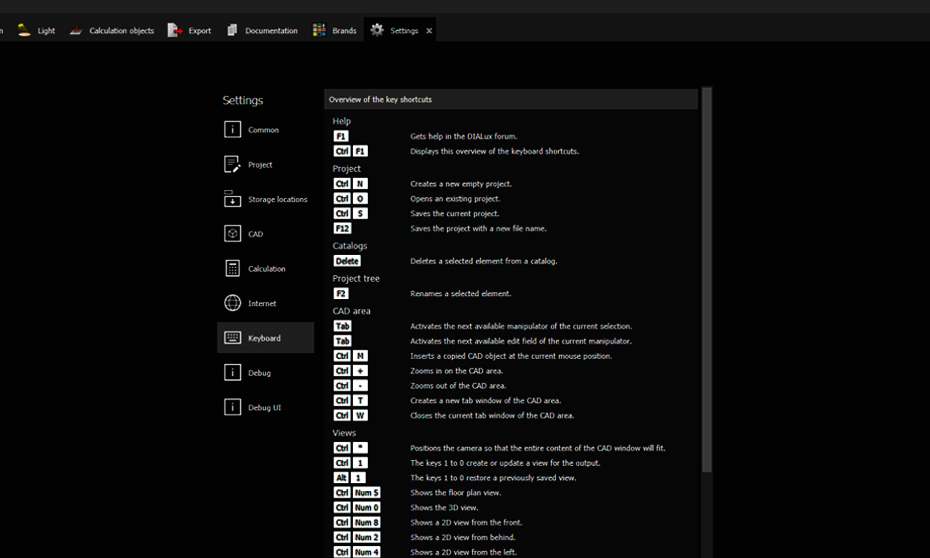Viewport: 930px width, 558px height.
Task: Click the Debug UI icon
Action: coord(232,408)
